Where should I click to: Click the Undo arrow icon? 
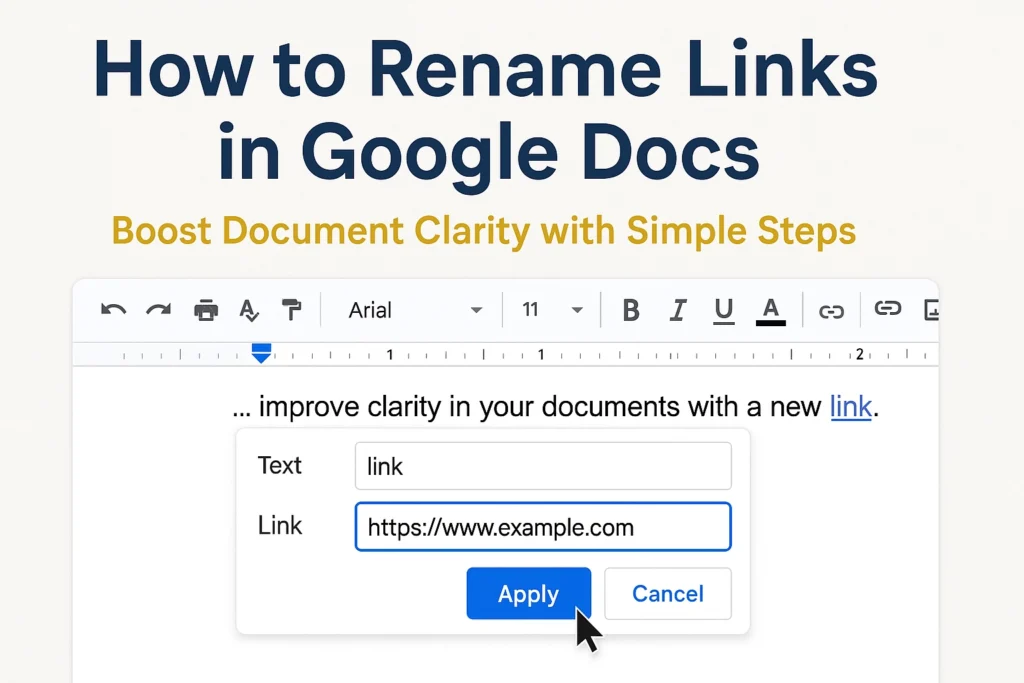pos(113,310)
